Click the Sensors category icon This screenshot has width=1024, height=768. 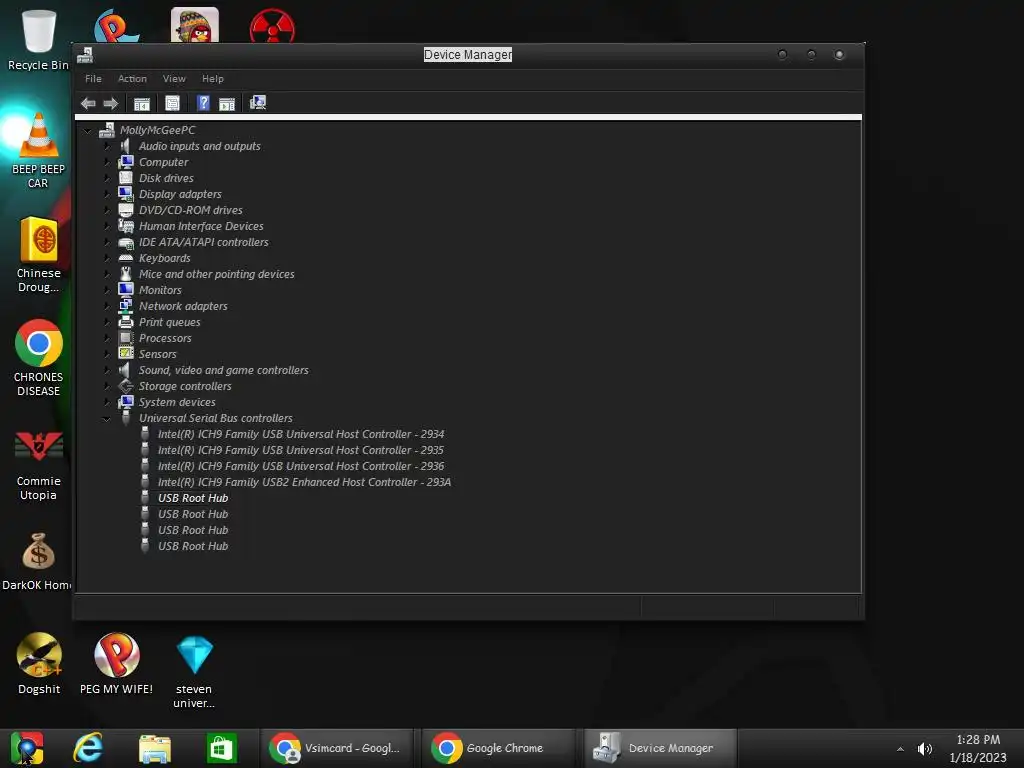pos(126,354)
